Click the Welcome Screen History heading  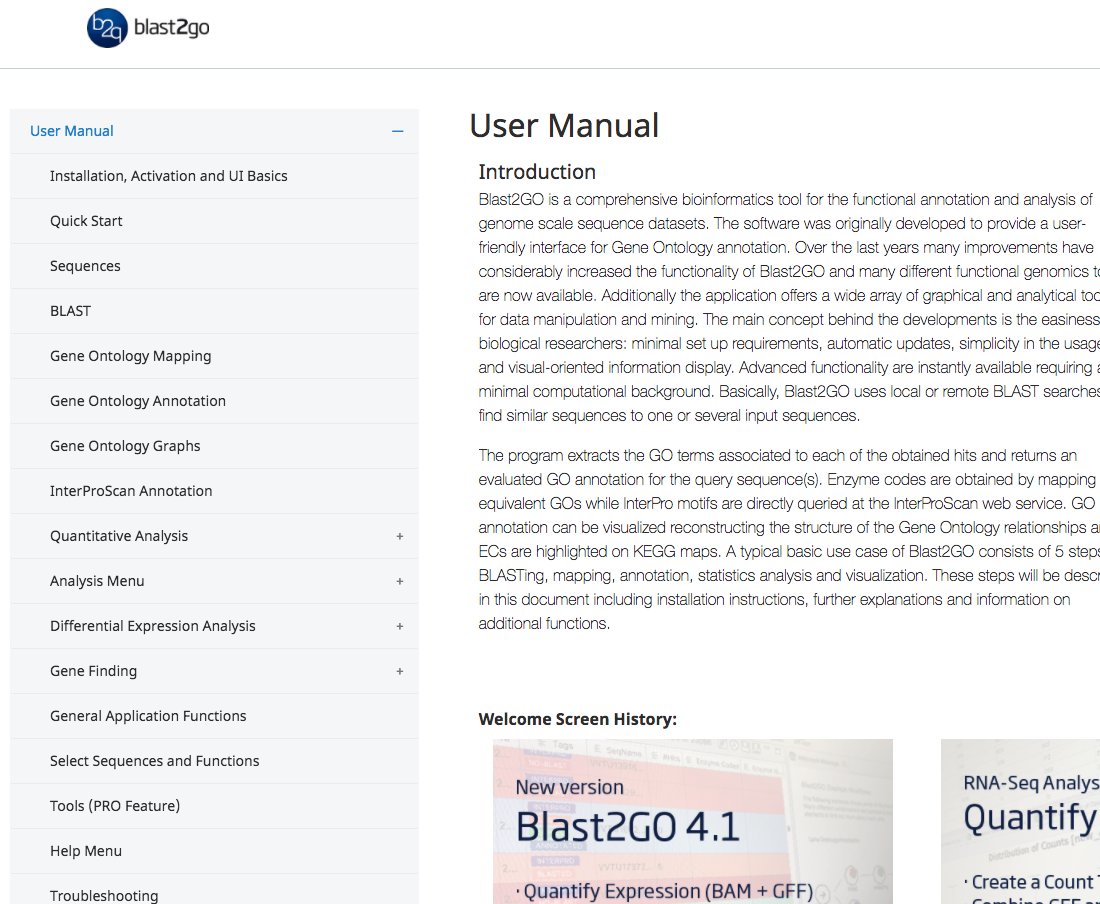pos(577,720)
